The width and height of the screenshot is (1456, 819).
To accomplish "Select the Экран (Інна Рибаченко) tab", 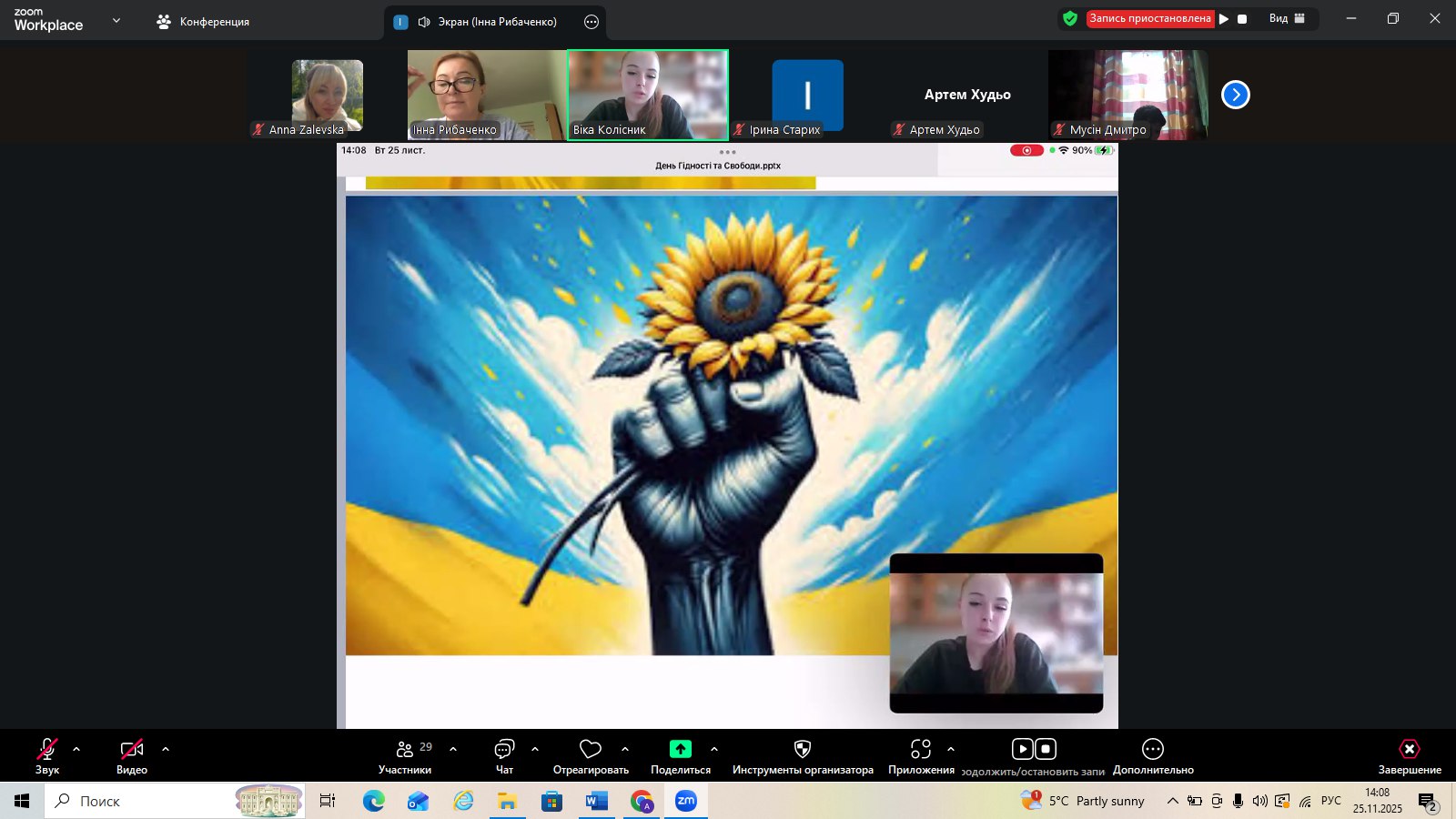I will point(487,22).
